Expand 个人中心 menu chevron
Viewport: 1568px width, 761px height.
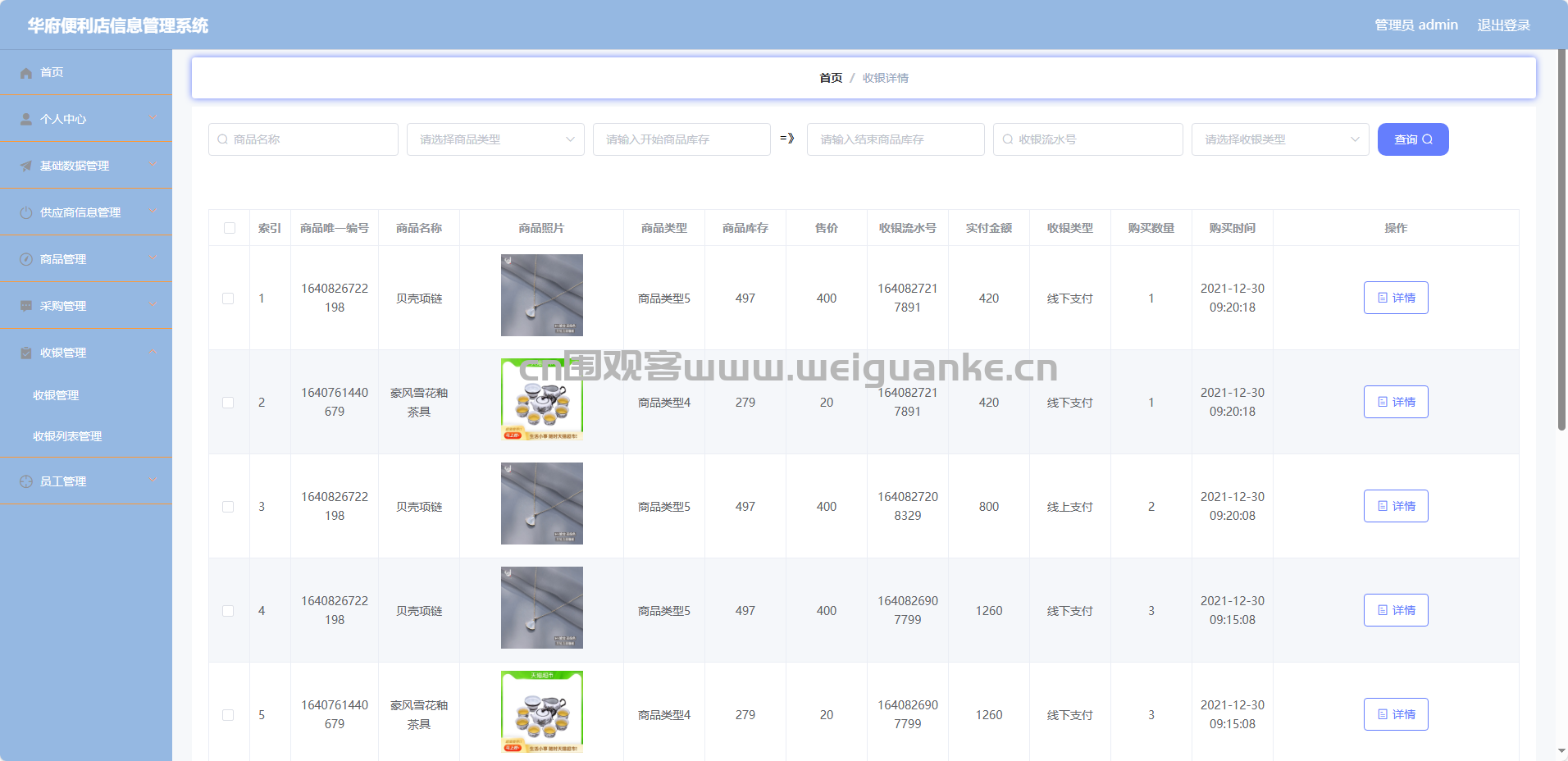[x=153, y=118]
